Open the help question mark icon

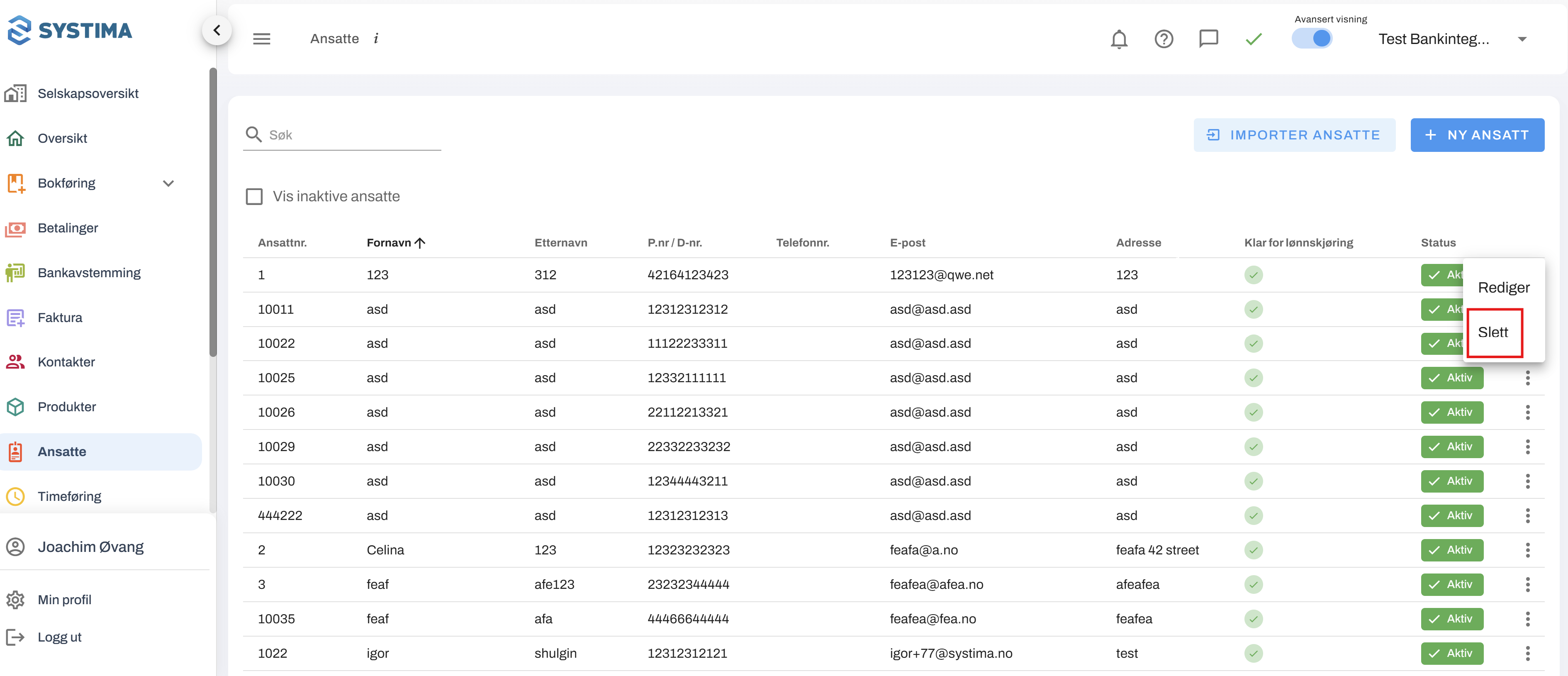[x=1163, y=39]
